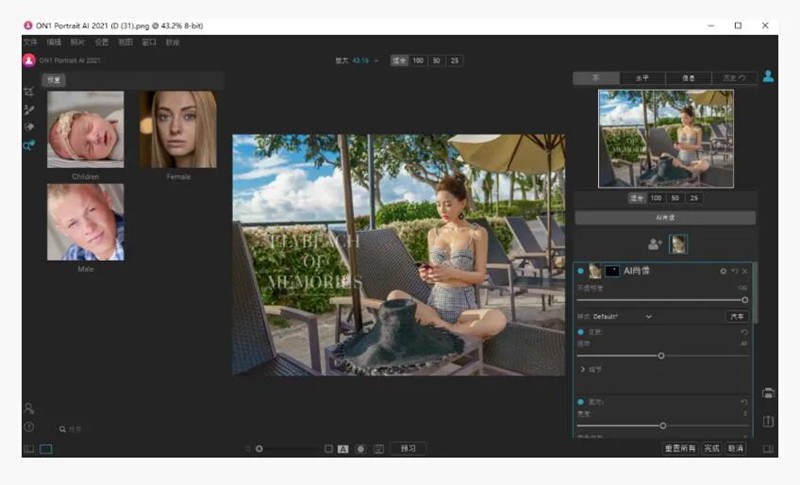The image size is (800, 485).
Task: Toggle the eyes section blue enable dot
Action: [581, 402]
